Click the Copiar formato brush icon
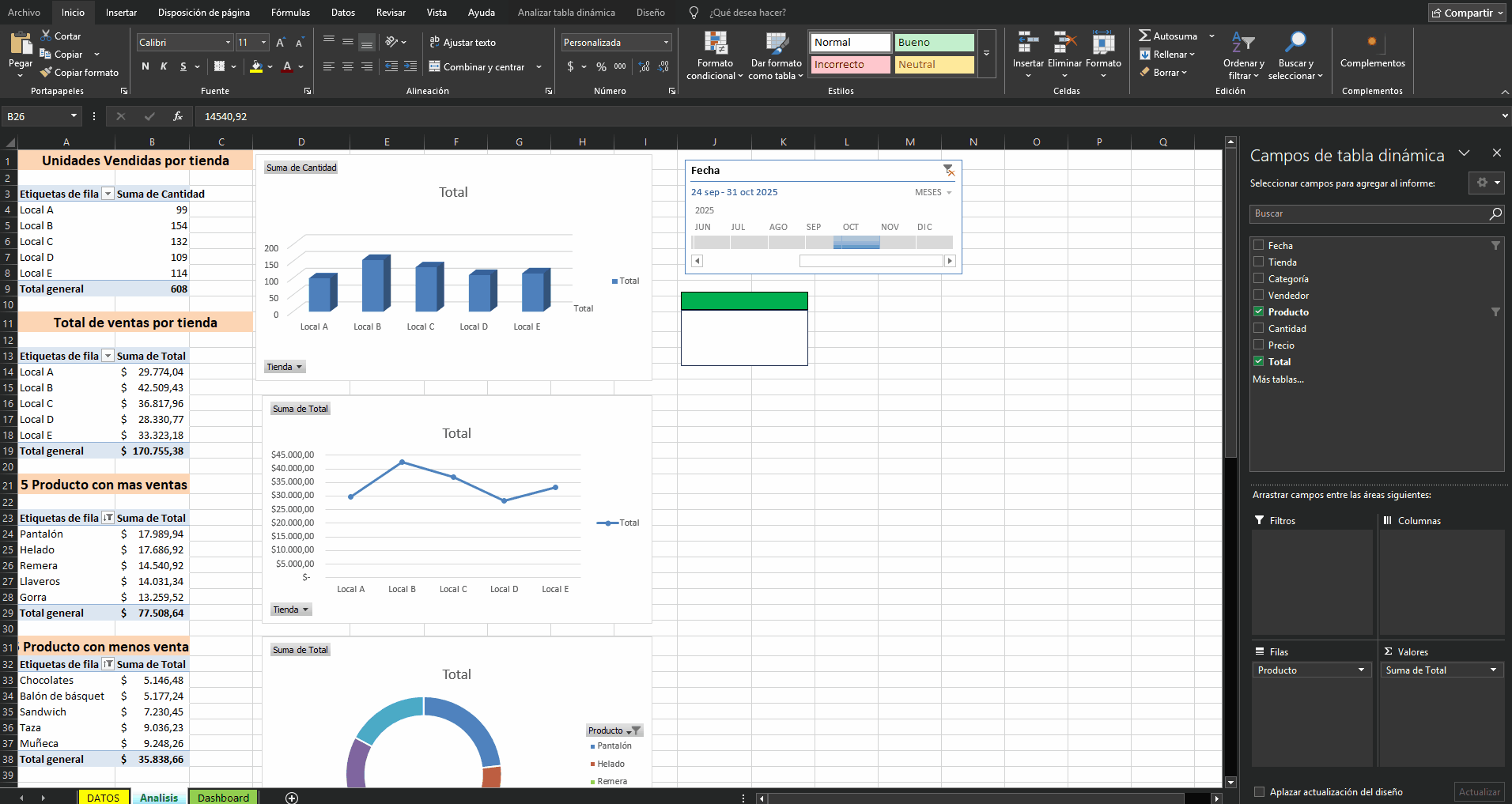 point(46,72)
